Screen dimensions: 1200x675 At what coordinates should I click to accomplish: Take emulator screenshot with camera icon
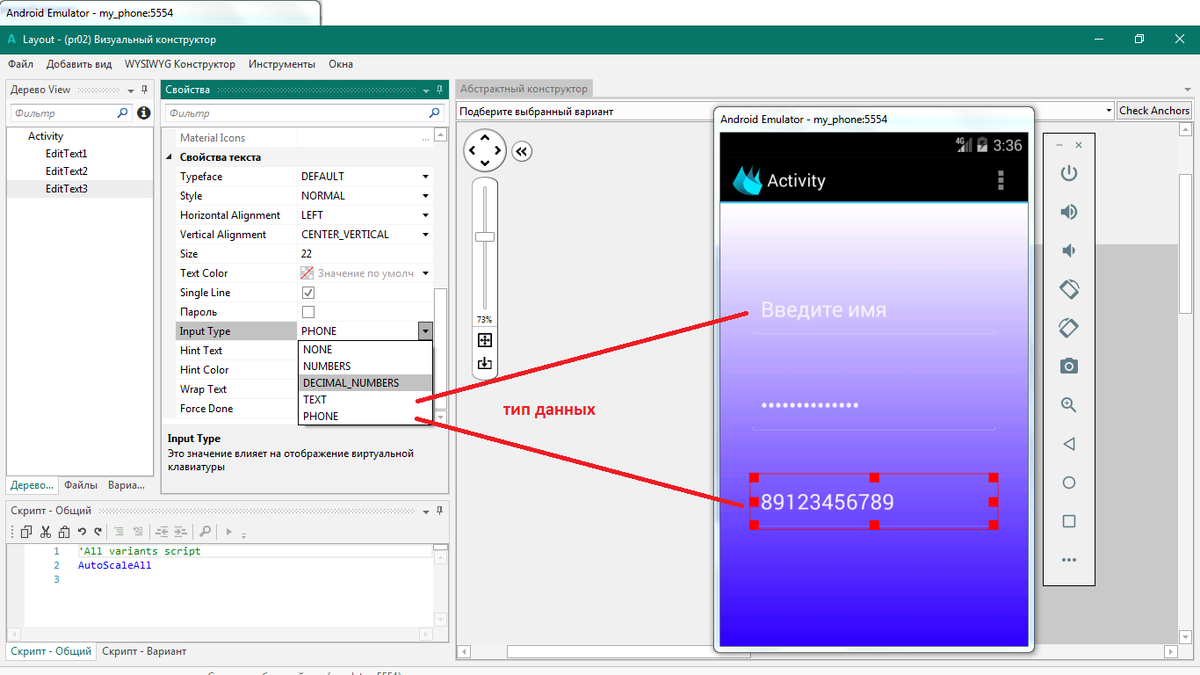point(1068,366)
